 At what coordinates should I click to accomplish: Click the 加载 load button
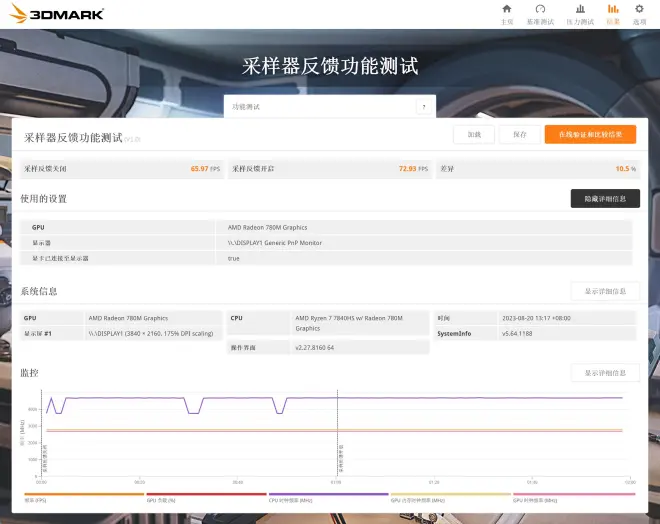(474, 134)
